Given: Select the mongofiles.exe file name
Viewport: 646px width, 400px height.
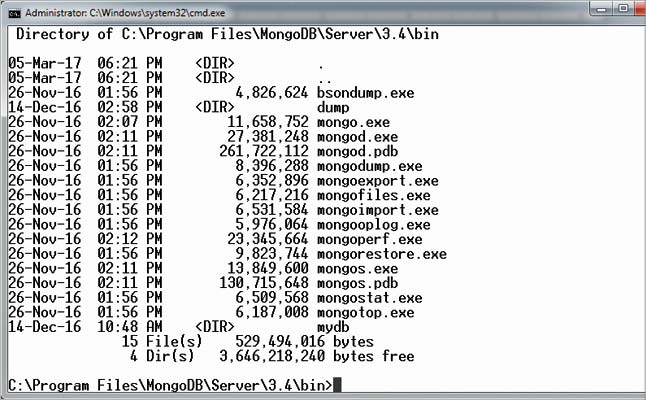Looking at the screenshot, I should coord(374,195).
